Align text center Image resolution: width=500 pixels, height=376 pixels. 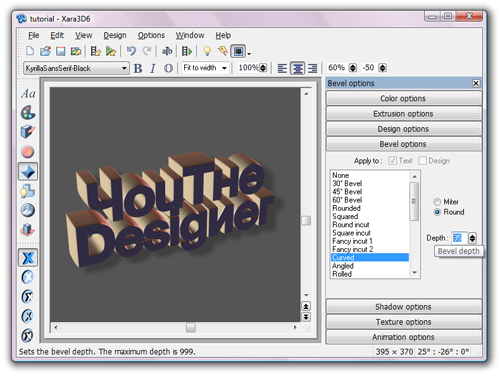tap(297, 68)
